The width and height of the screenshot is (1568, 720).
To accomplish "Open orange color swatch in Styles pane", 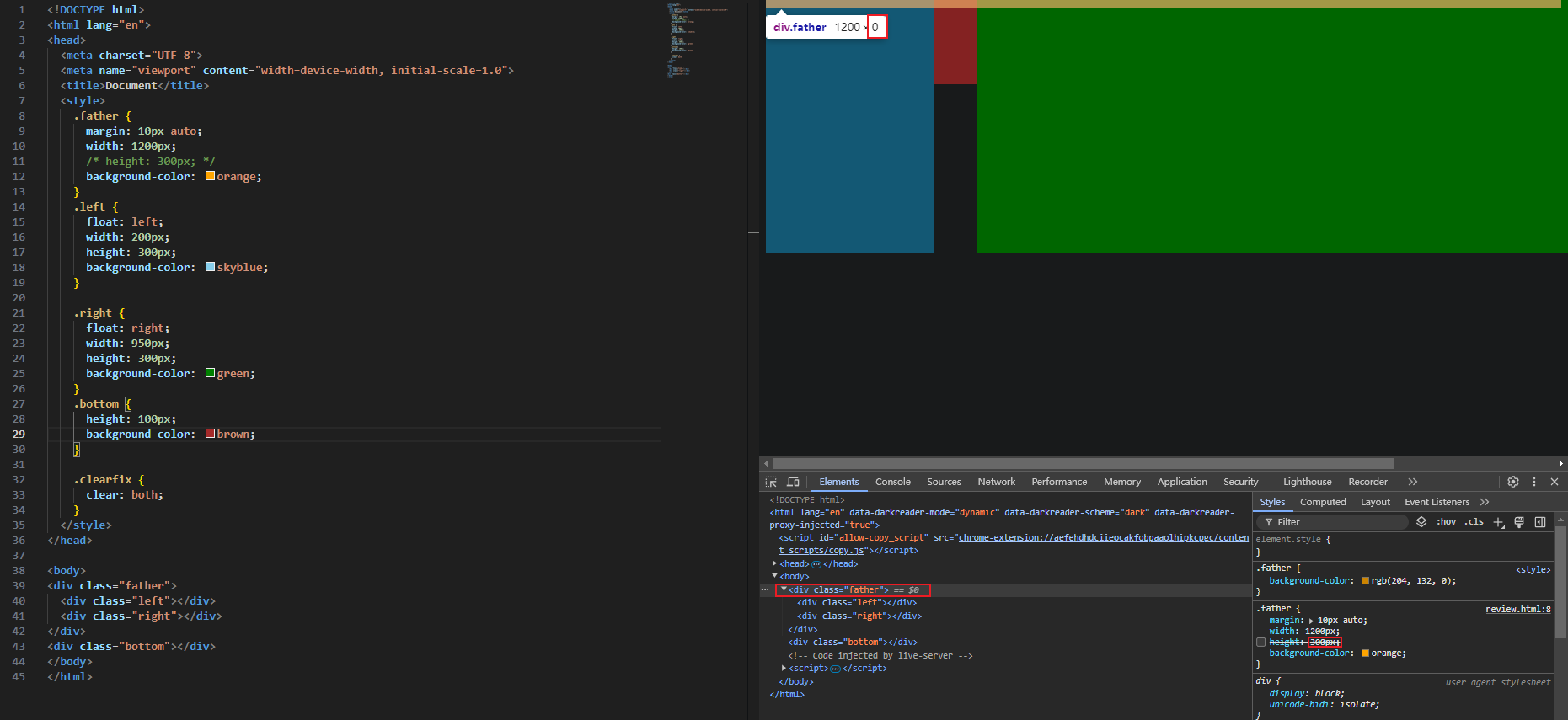I will pyautogui.click(x=1365, y=653).
